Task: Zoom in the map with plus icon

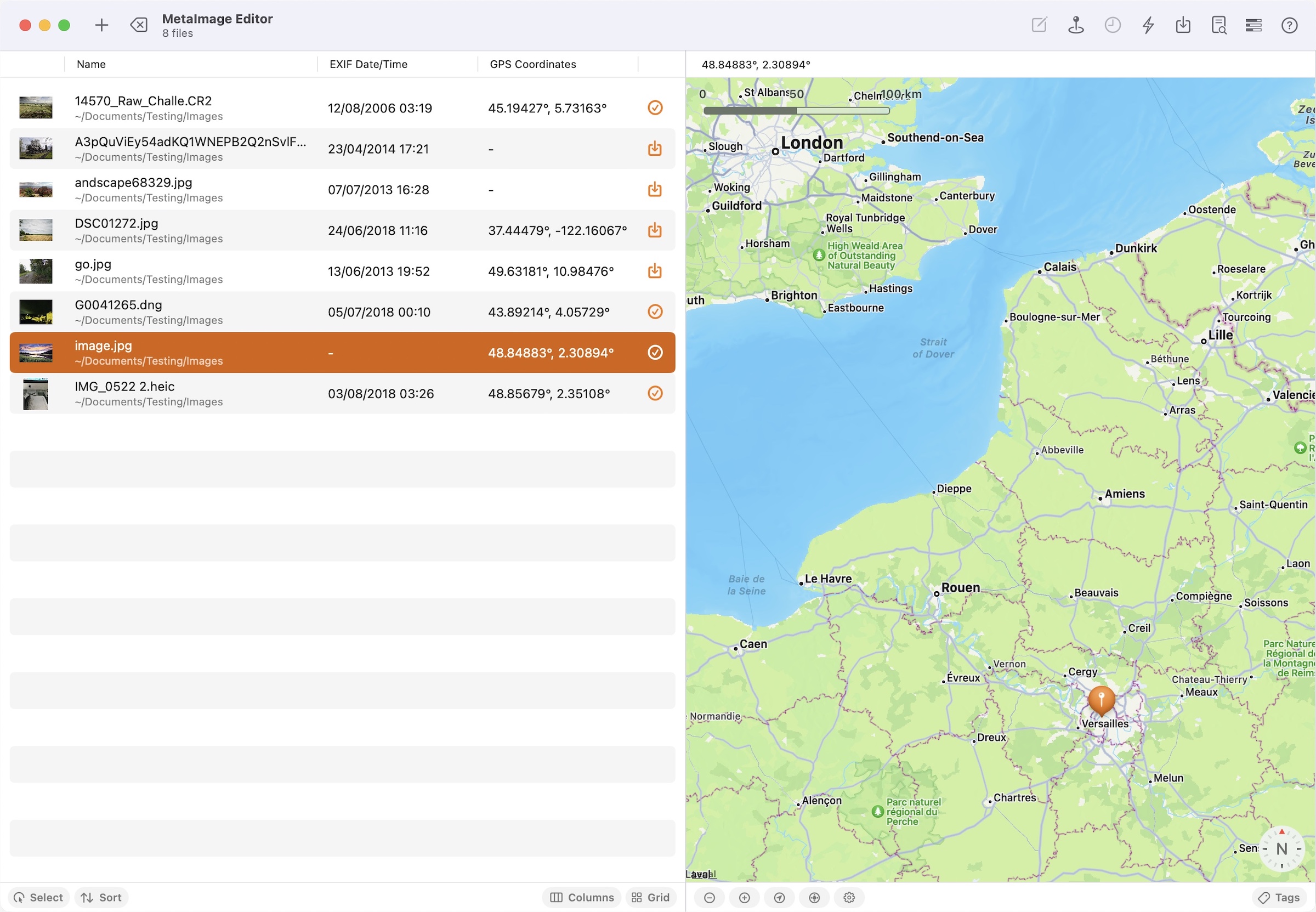Action: [744, 897]
